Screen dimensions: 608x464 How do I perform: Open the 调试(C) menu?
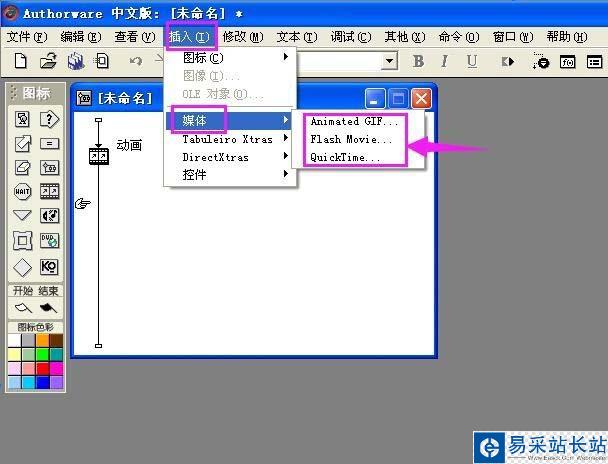tap(351, 37)
